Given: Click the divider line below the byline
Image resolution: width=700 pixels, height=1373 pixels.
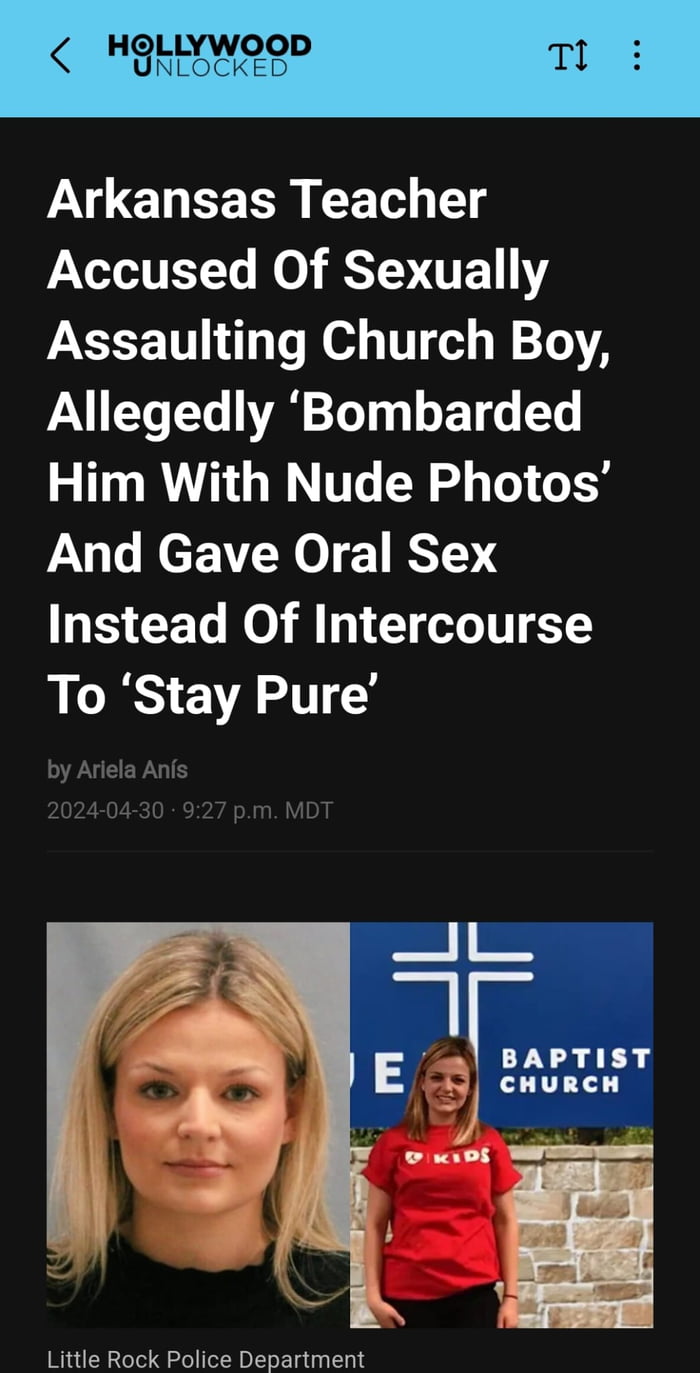Looking at the screenshot, I should (350, 851).
